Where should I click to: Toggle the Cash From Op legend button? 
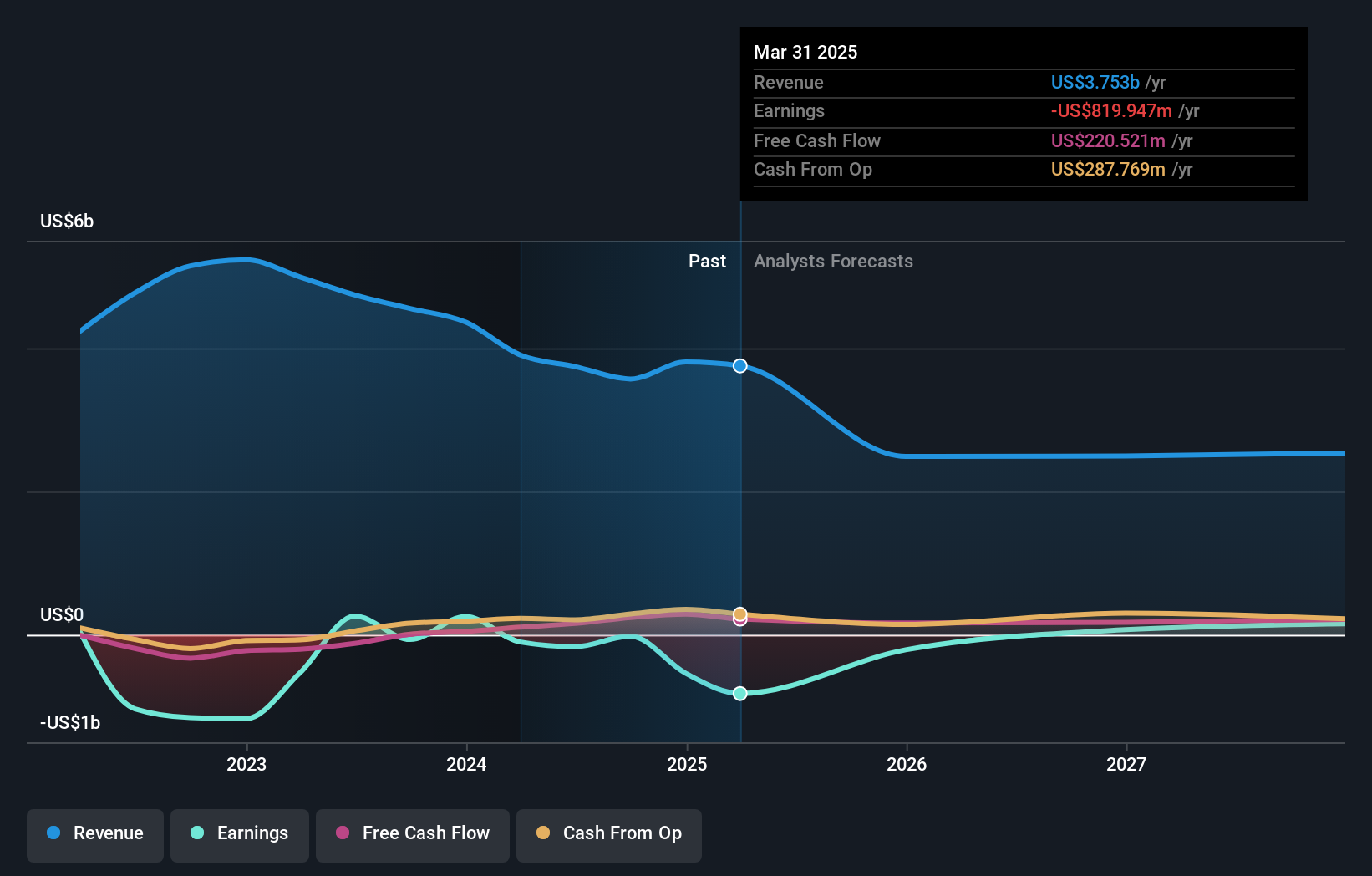click(x=609, y=835)
